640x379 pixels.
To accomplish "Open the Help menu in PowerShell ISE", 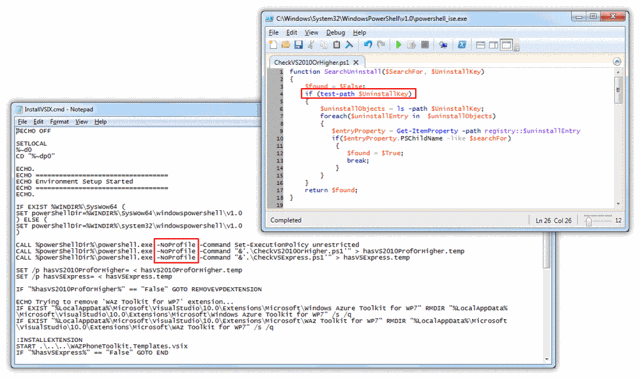I will coord(359,33).
